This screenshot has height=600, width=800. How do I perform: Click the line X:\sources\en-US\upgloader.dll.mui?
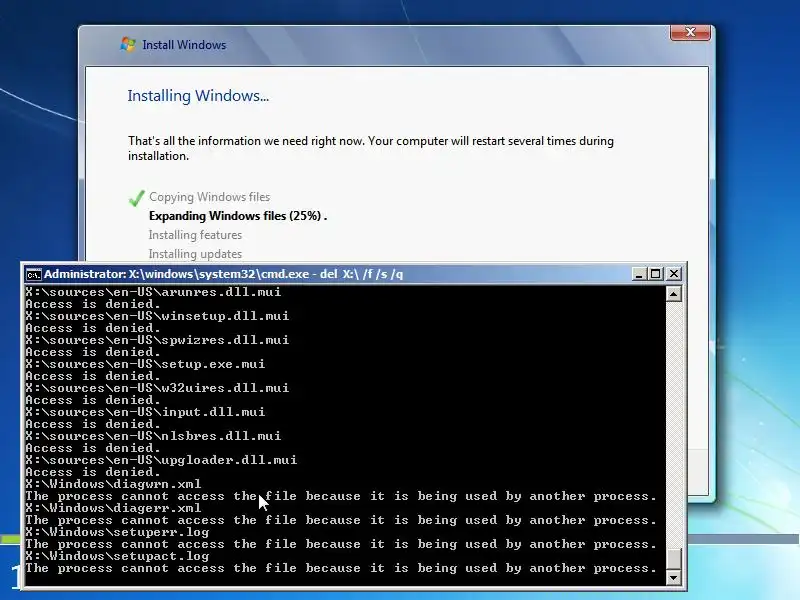click(161, 460)
